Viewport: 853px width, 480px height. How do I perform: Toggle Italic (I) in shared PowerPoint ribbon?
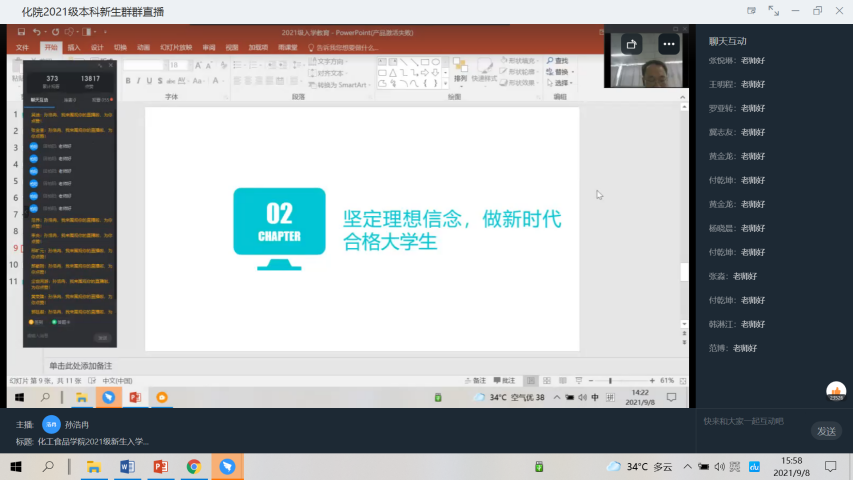tap(138, 81)
